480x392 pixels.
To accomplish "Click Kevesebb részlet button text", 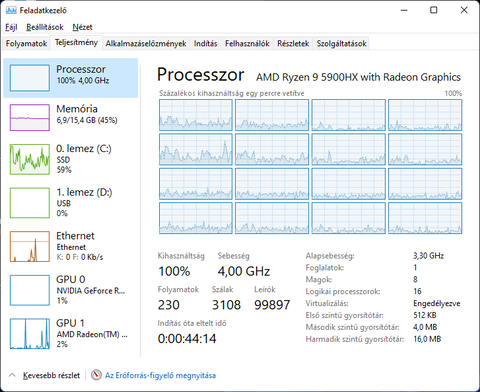I will (x=51, y=375).
